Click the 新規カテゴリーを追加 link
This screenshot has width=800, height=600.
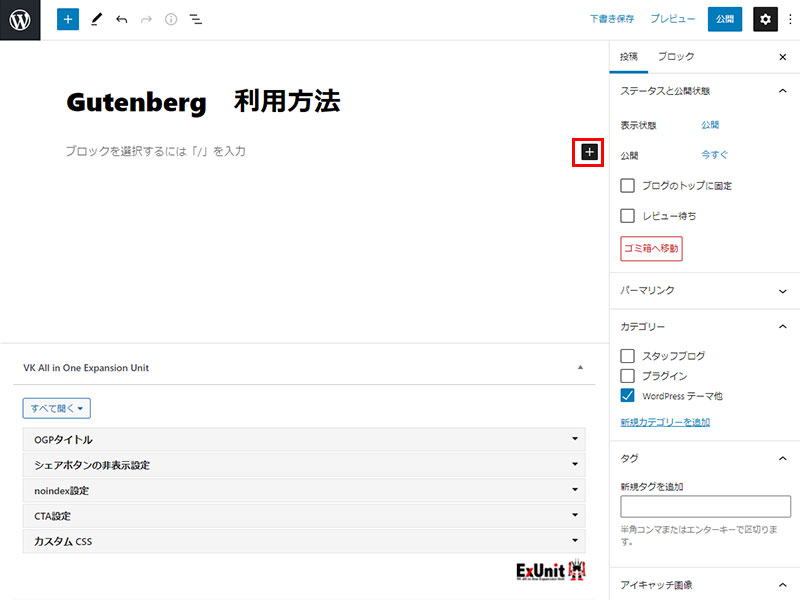(x=665, y=423)
